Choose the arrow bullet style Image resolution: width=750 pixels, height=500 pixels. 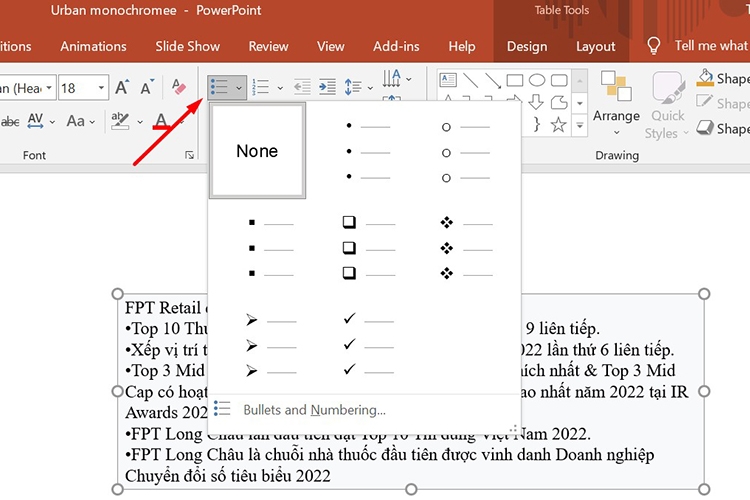(x=271, y=345)
